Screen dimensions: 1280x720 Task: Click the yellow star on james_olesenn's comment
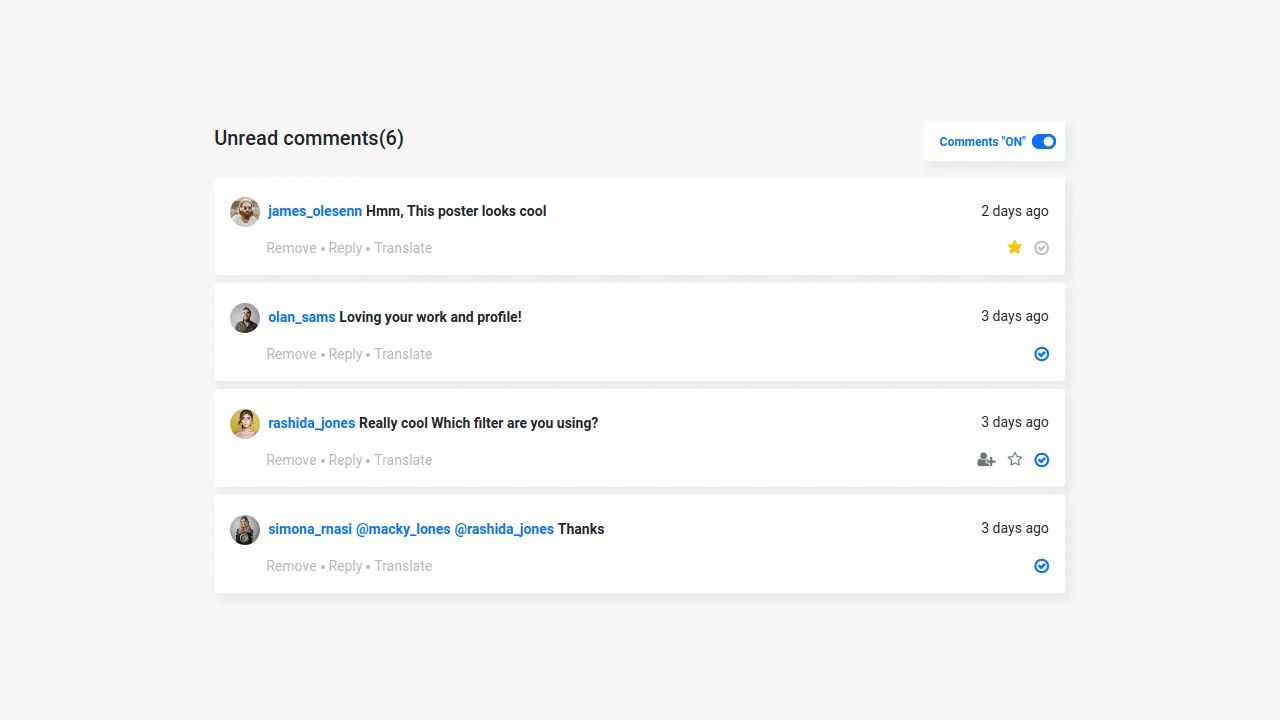point(1014,247)
